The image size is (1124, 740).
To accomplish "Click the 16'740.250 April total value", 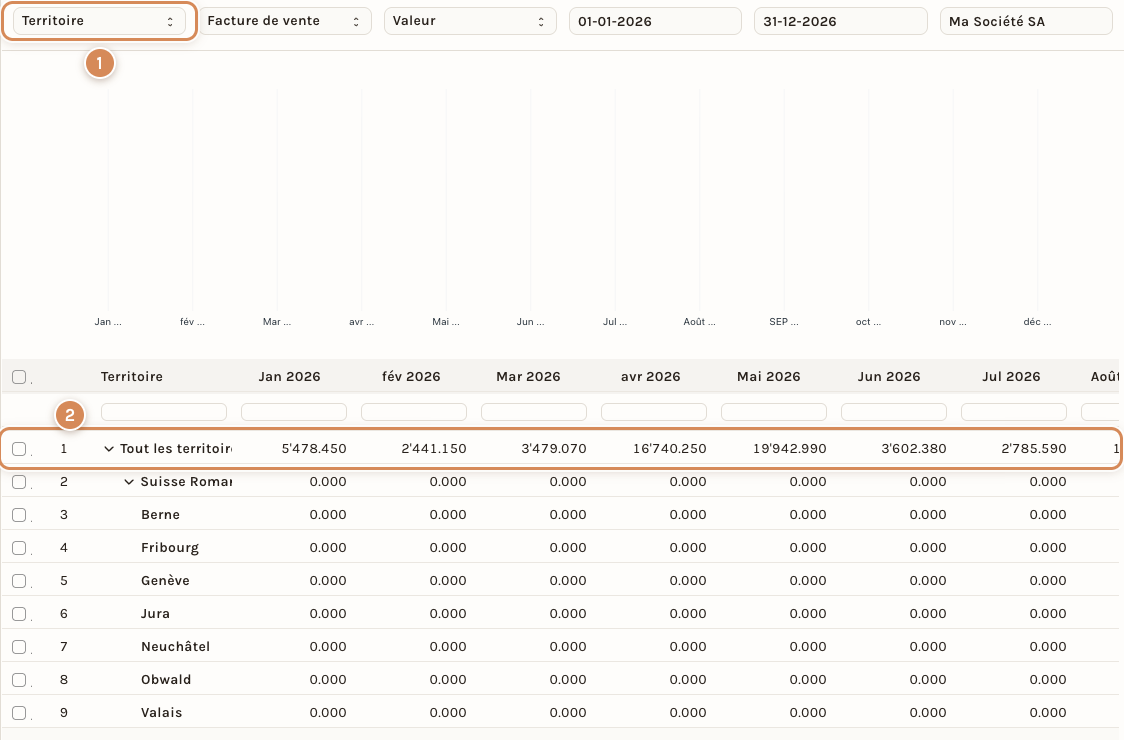I will [670, 449].
